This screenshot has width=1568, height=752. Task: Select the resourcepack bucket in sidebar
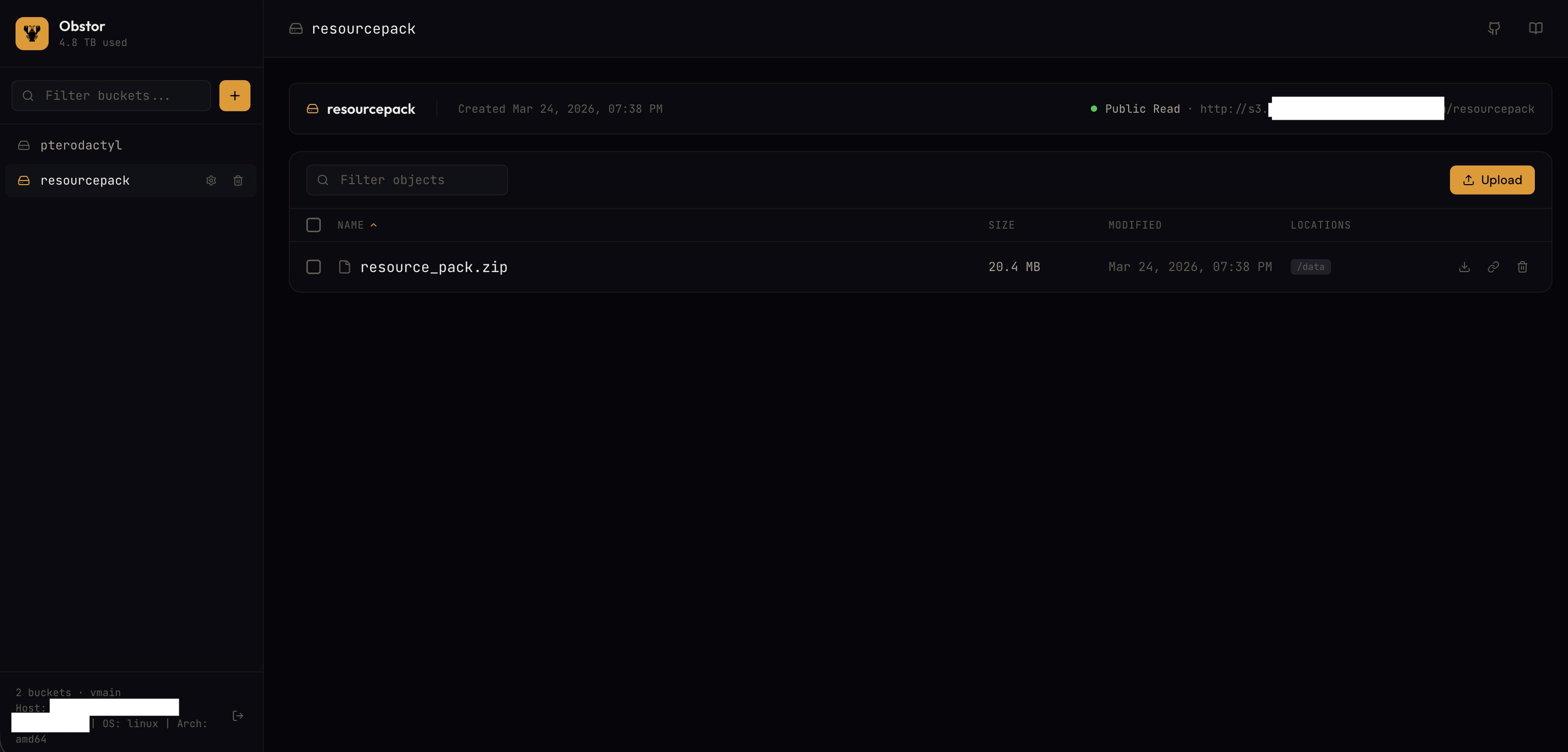click(x=85, y=181)
